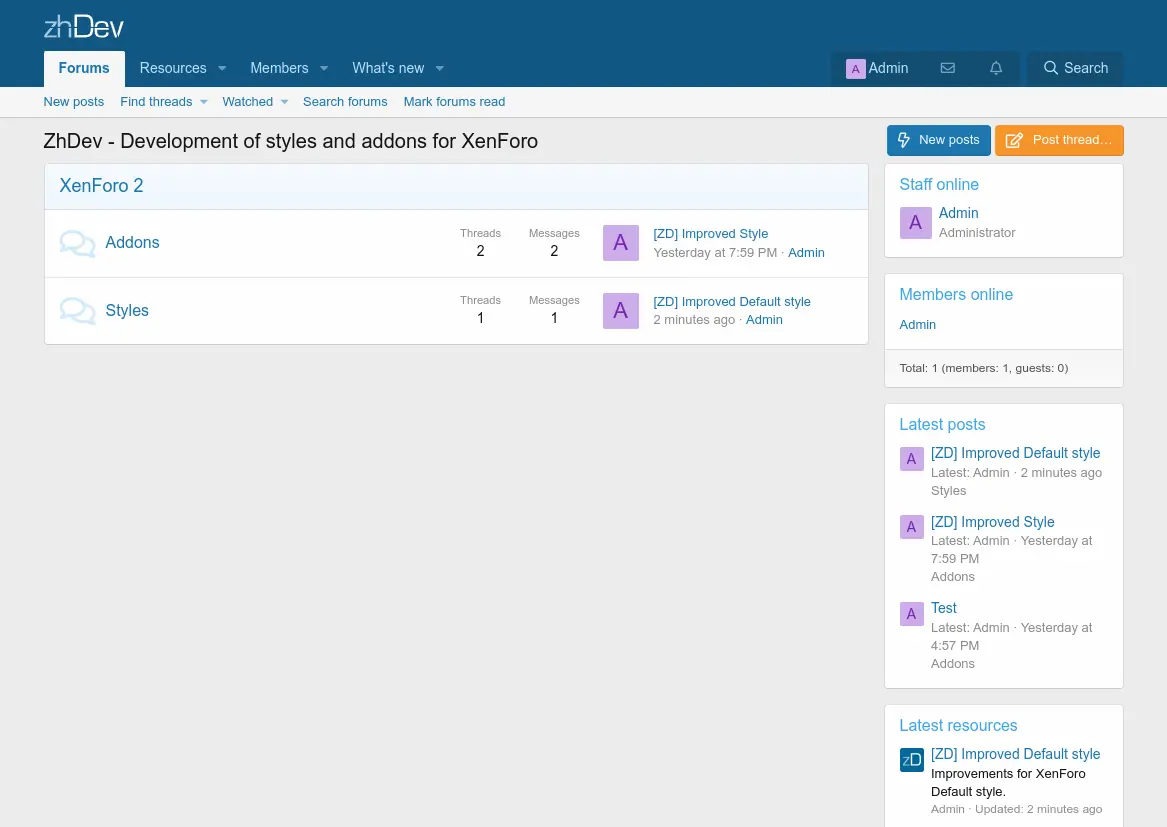Expand the Resources menu dropdown arrow
The image size is (1167, 827).
point(222,69)
